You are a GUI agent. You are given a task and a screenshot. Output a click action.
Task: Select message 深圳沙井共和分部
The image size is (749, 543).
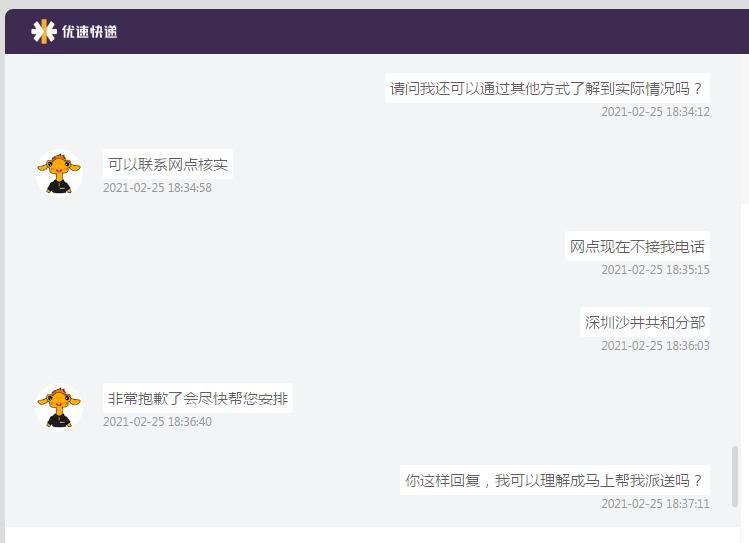645,322
